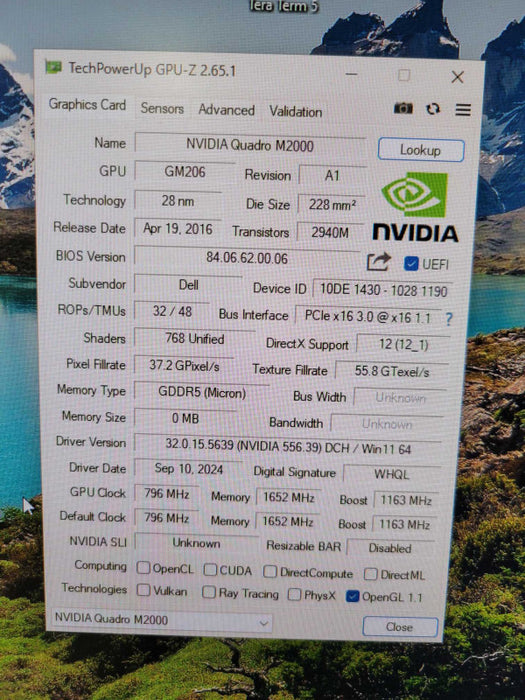
Task: Click the GPU Clock value 796 MHz
Action: coord(167,493)
